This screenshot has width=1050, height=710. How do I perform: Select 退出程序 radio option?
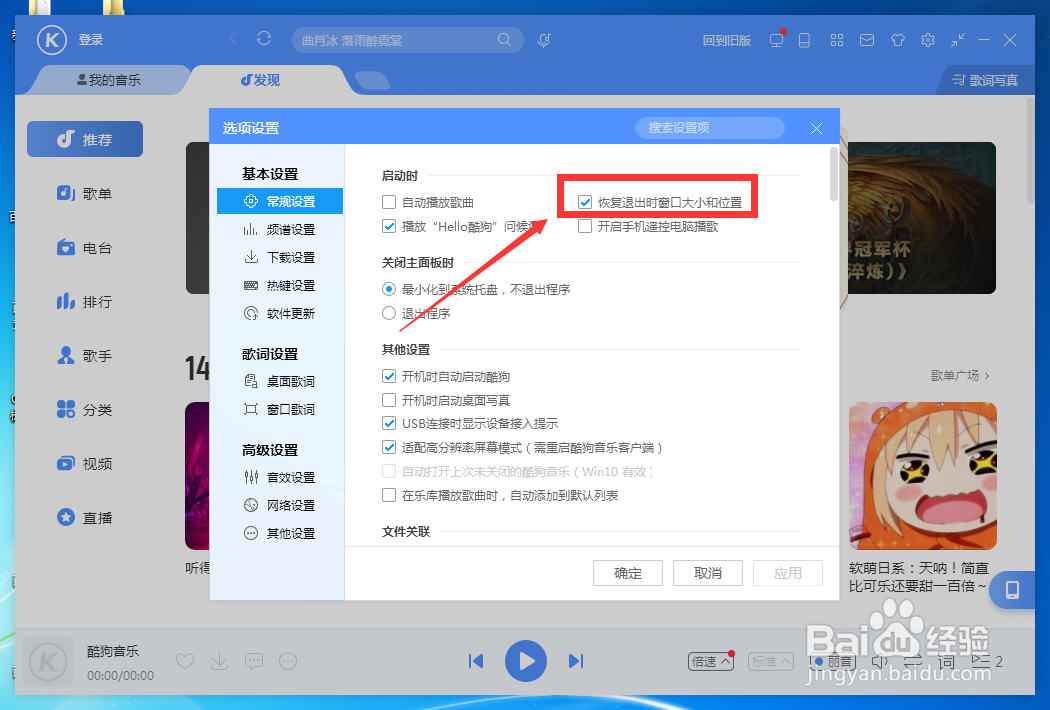(388, 313)
